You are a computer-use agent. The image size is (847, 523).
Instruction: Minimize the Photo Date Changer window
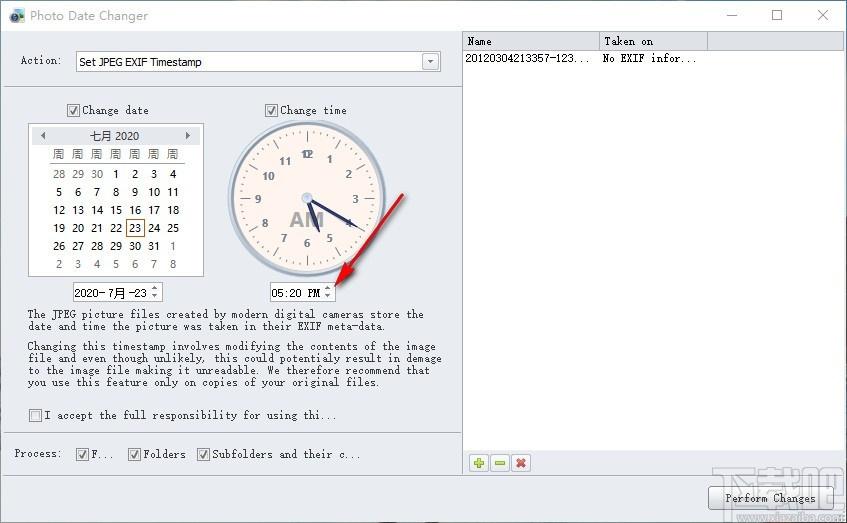point(732,15)
